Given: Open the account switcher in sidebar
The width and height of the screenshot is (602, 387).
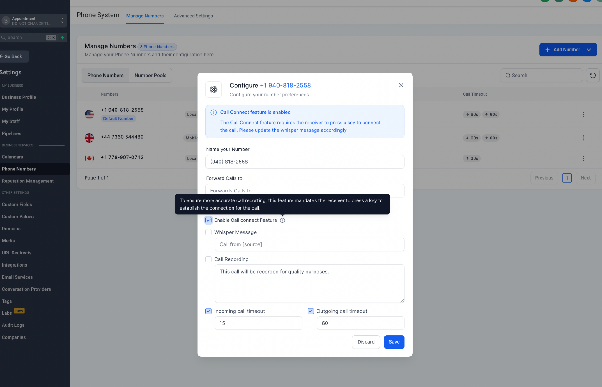Looking at the screenshot, I should coord(33,21).
